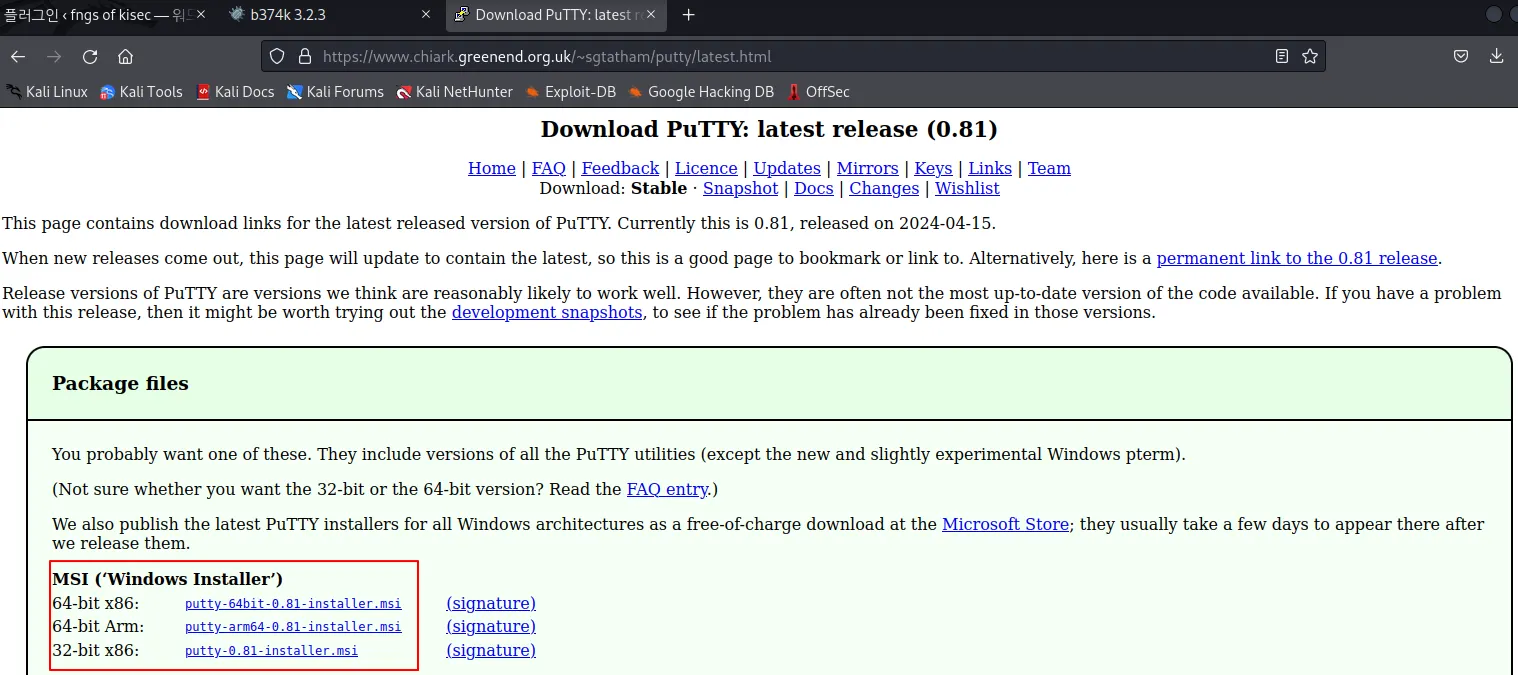1518x675 pixels.
Task: Open the Docs link
Action: click(814, 188)
